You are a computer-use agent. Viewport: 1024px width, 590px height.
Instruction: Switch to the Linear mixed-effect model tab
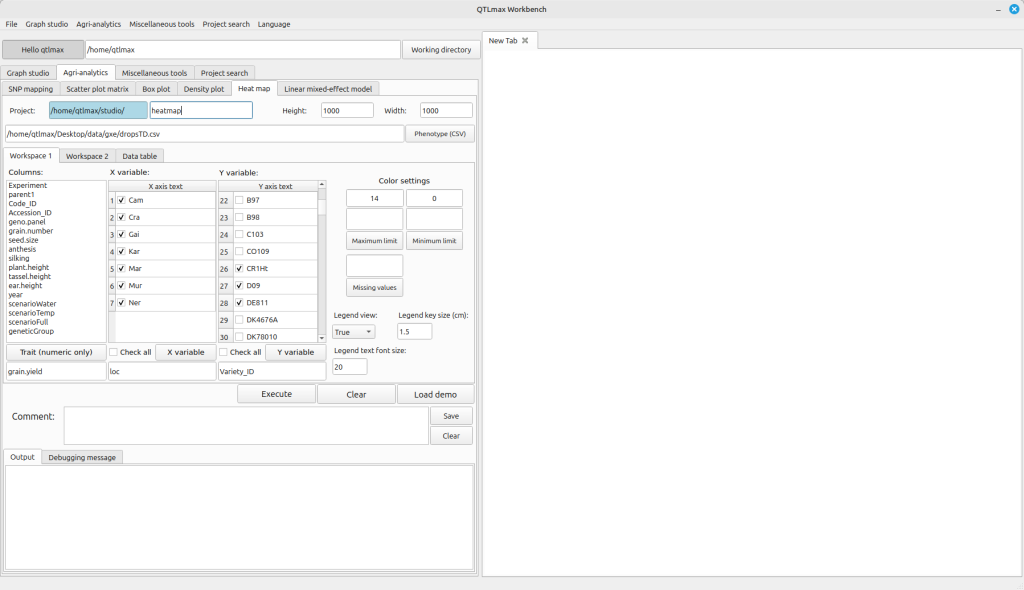tap(328, 89)
